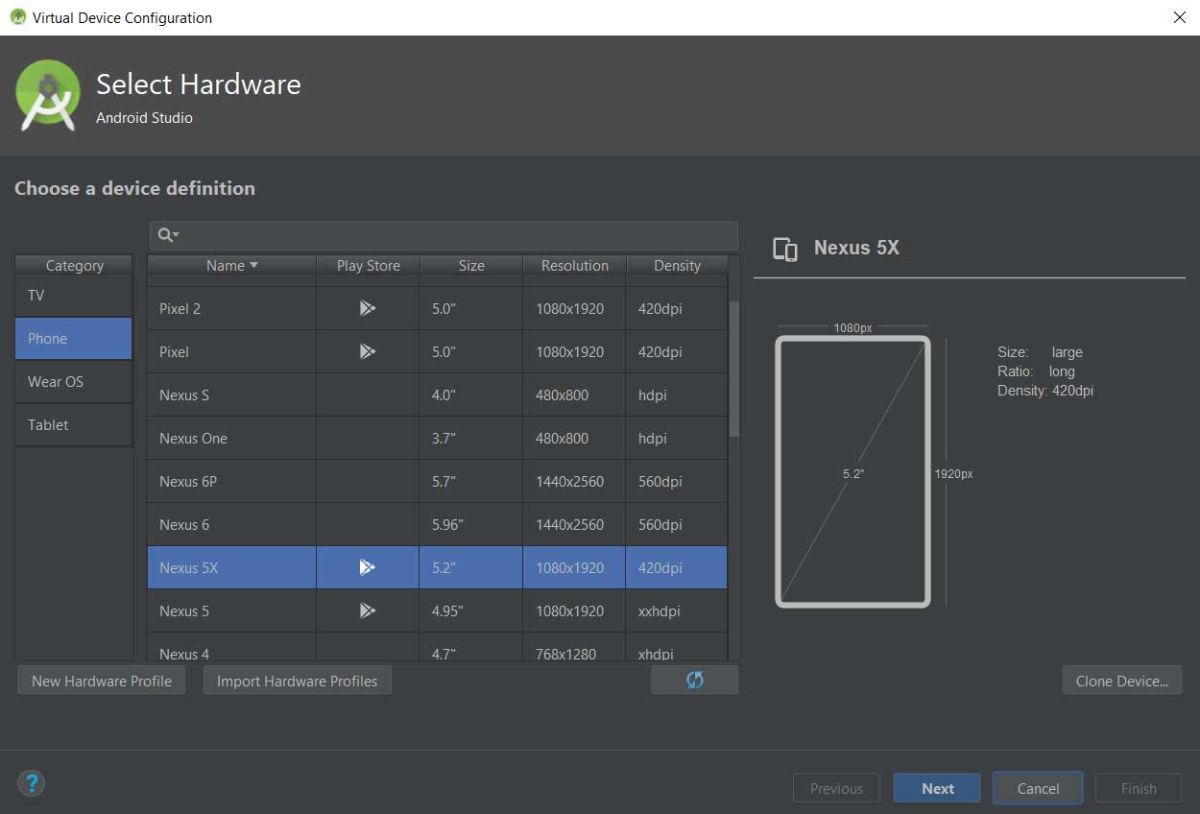Select the Nexus 6 device name
Viewport: 1200px width, 814px height.
tap(184, 524)
